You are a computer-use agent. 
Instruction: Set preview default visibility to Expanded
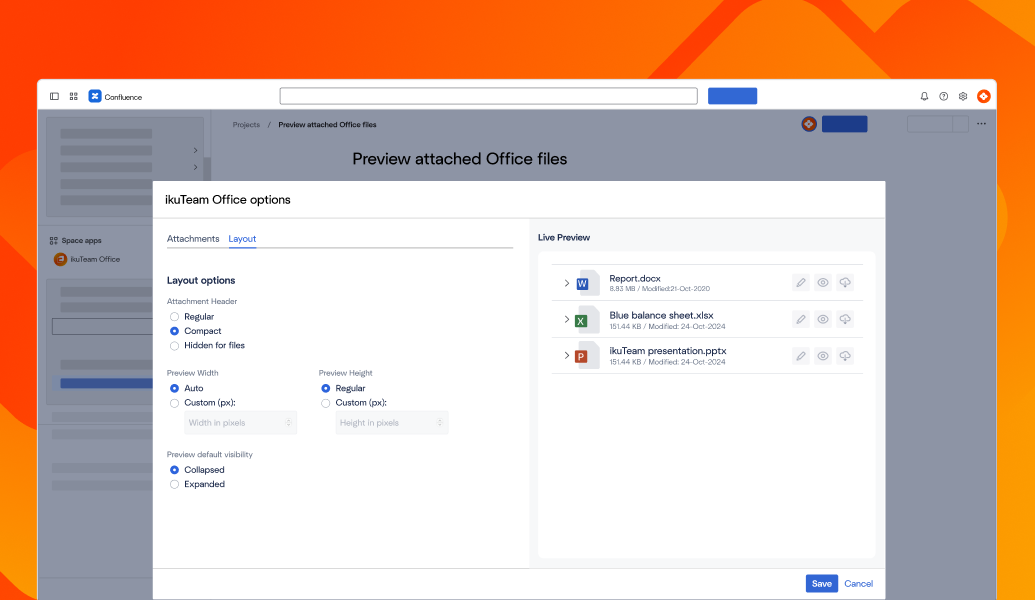174,484
